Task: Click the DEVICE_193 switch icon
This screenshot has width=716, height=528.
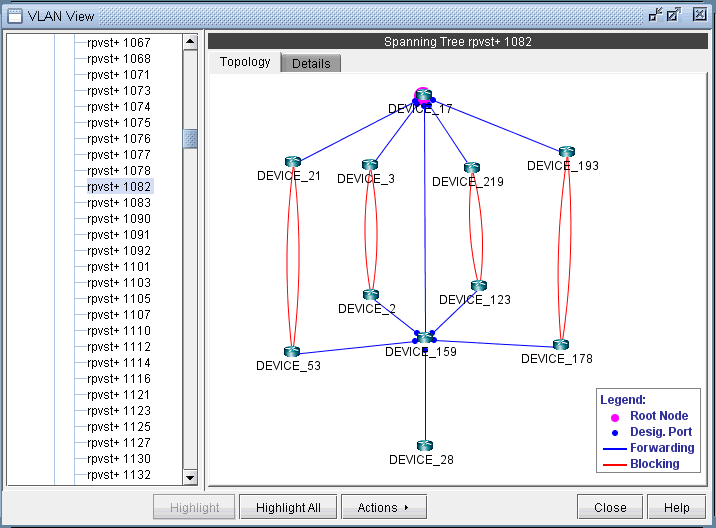Action: point(567,152)
